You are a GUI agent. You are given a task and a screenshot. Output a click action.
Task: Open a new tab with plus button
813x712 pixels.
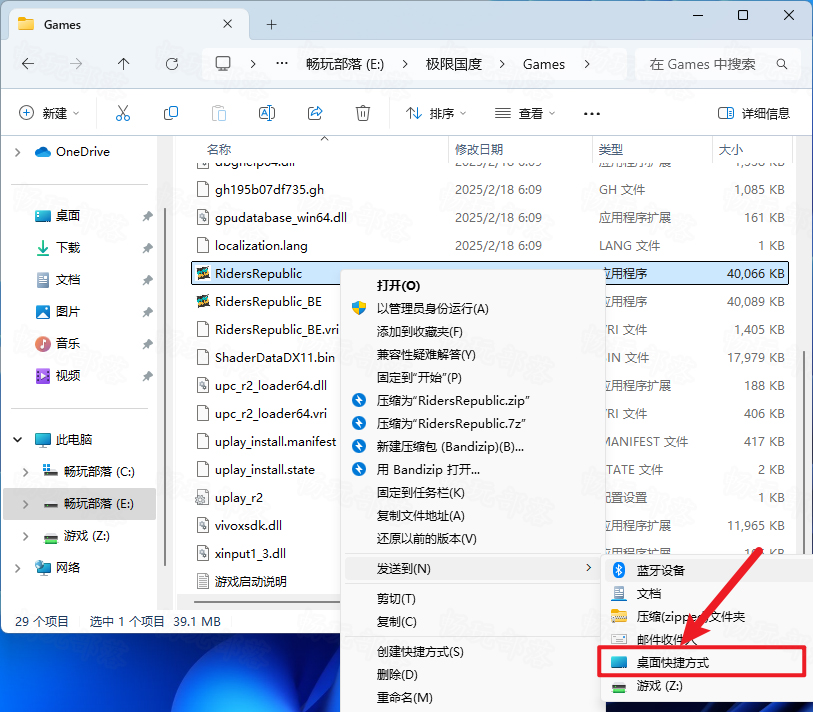click(x=271, y=24)
